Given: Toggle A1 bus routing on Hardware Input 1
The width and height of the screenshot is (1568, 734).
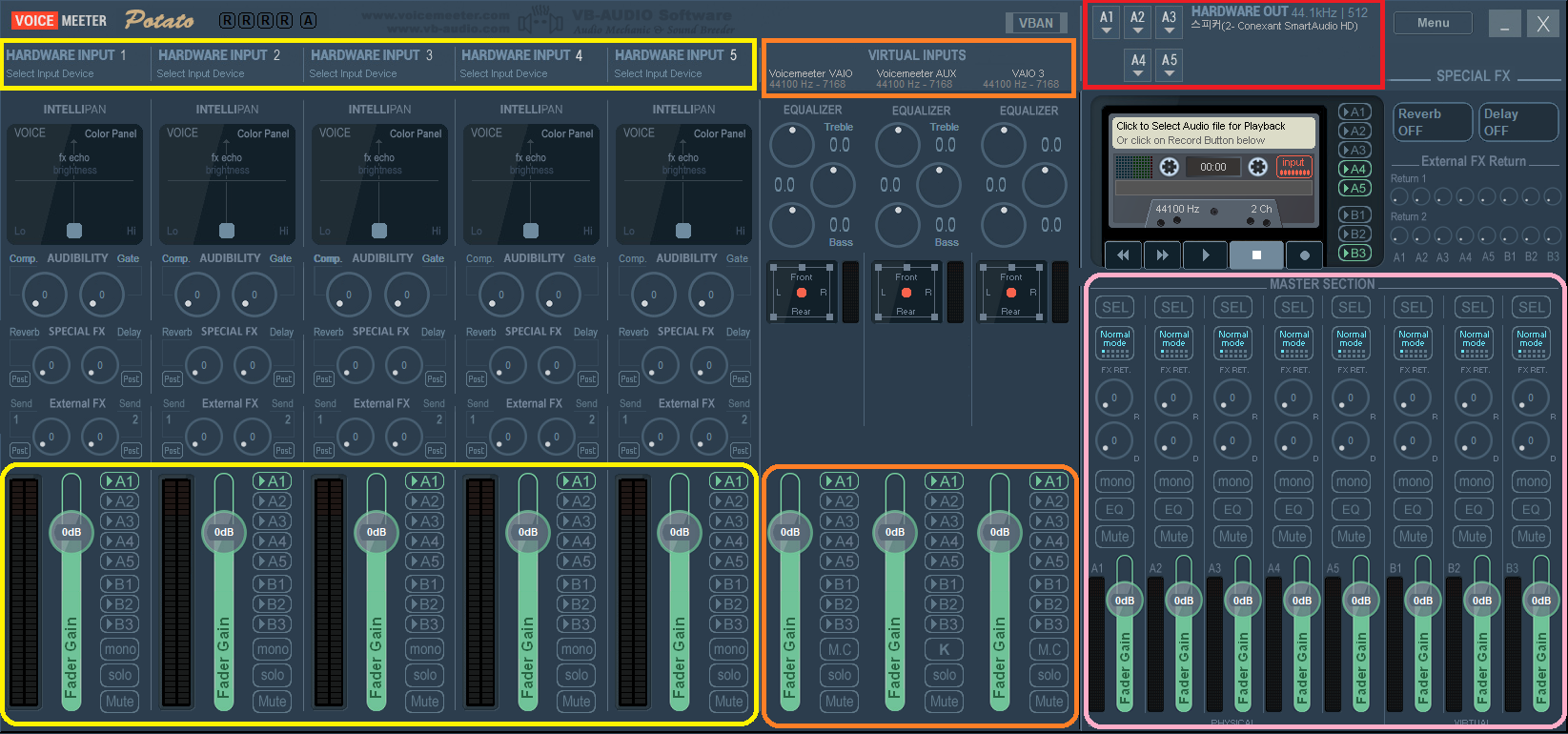Looking at the screenshot, I should 120,481.
